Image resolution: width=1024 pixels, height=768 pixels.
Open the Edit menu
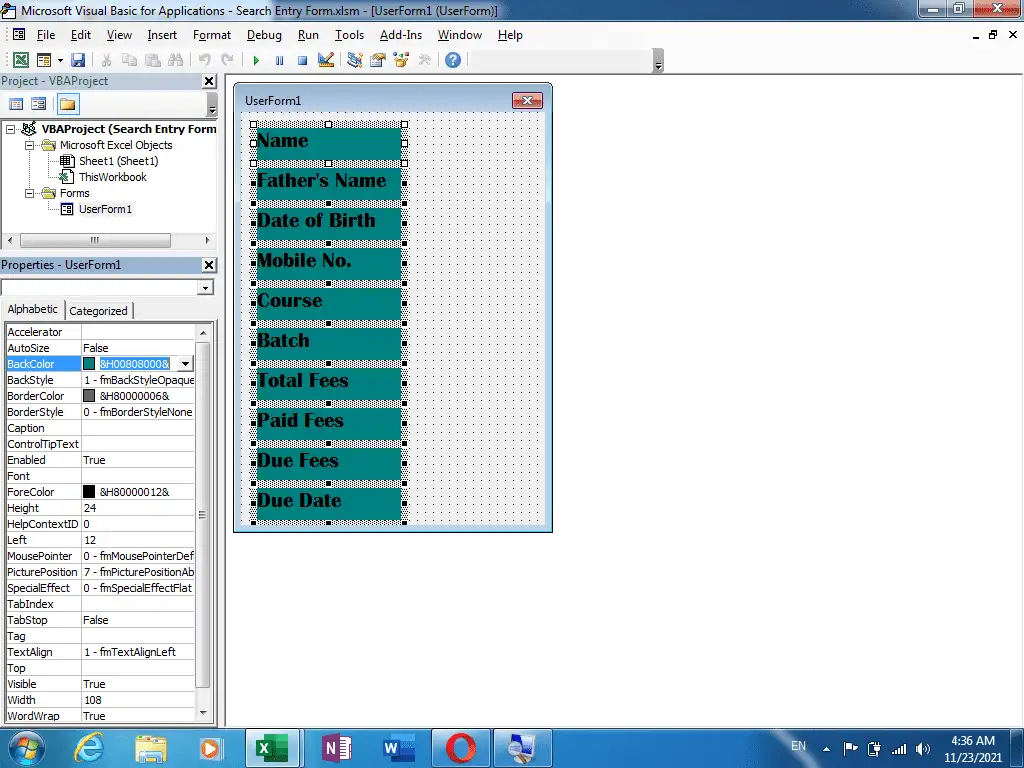pos(81,35)
